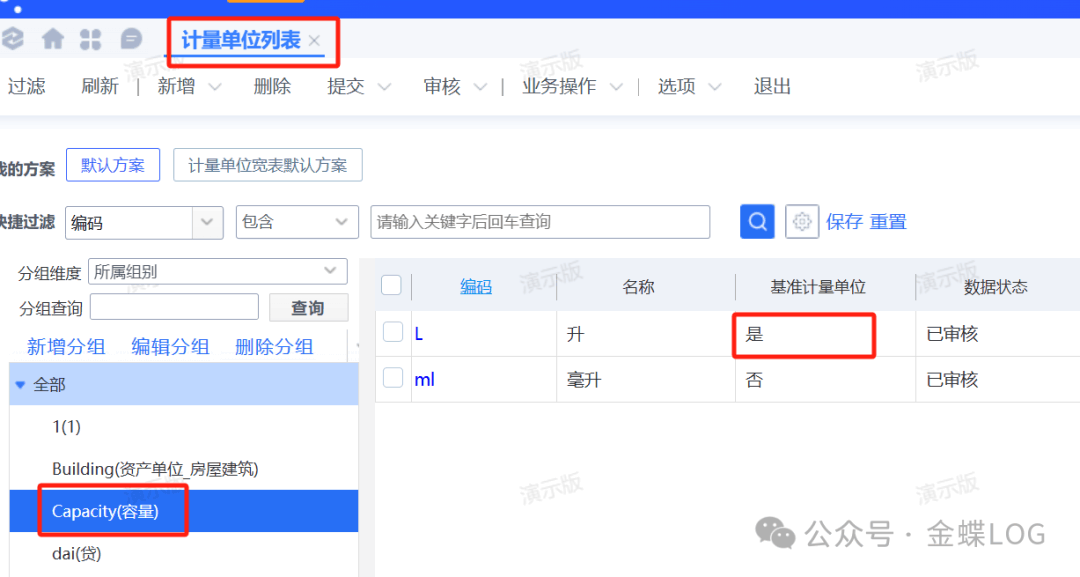Open the 编码 quick filter field dropdown

pyautogui.click(x=207, y=222)
